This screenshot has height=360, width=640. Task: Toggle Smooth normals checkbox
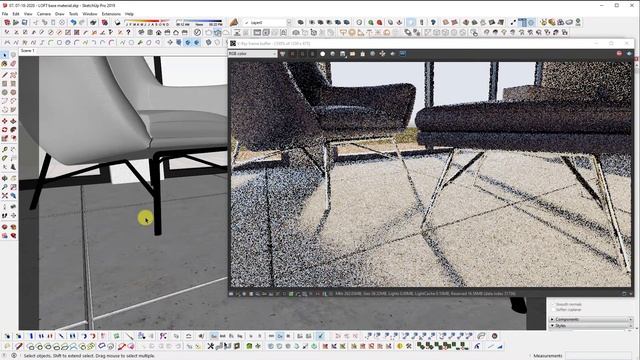coord(554,304)
